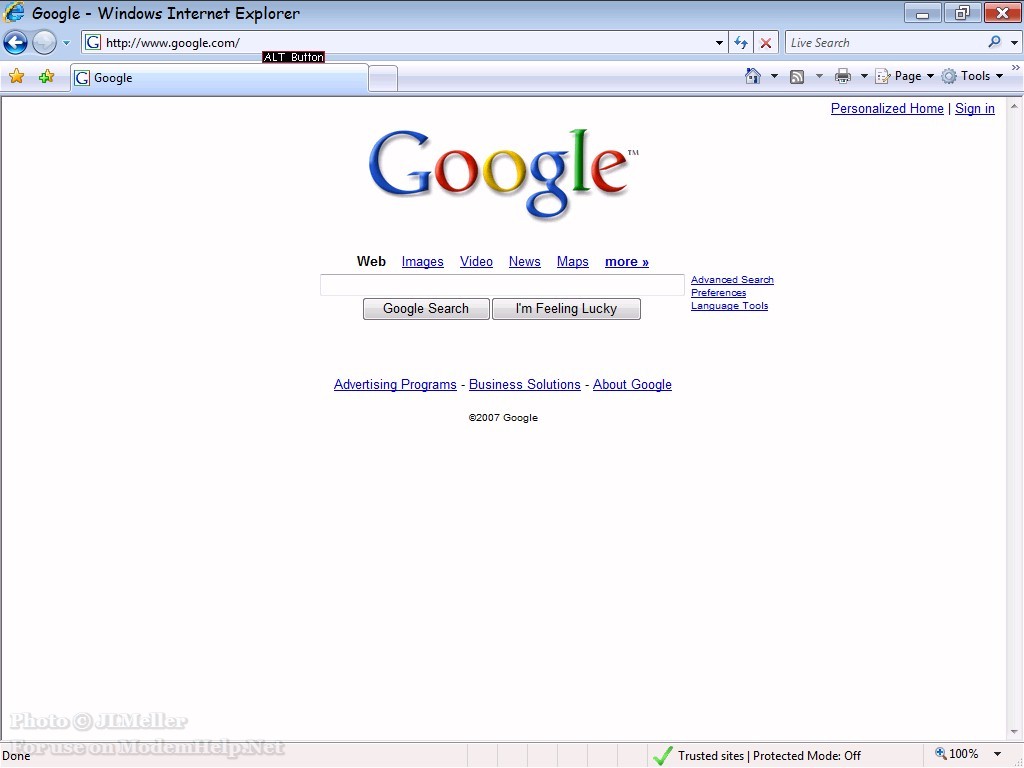Screen dimensions: 1024x768
Task: Click the scrollbar down arrow
Action: (1014, 732)
